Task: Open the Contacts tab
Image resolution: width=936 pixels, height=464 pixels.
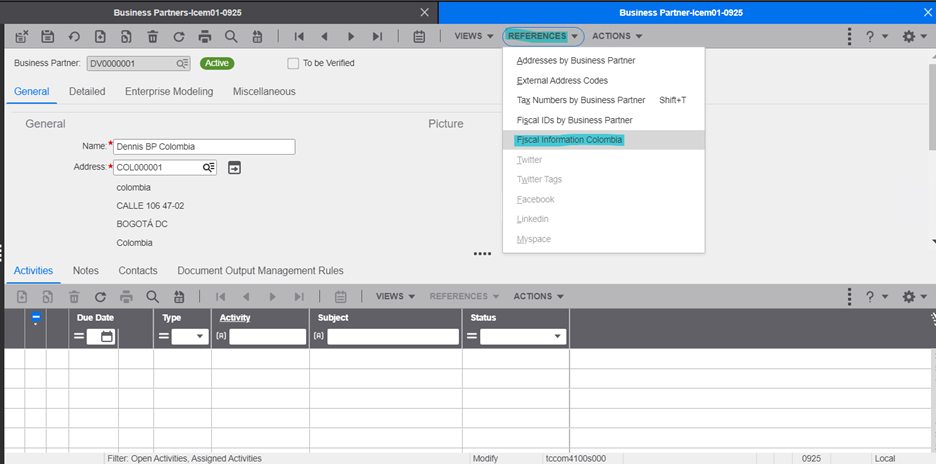Action: pos(138,270)
